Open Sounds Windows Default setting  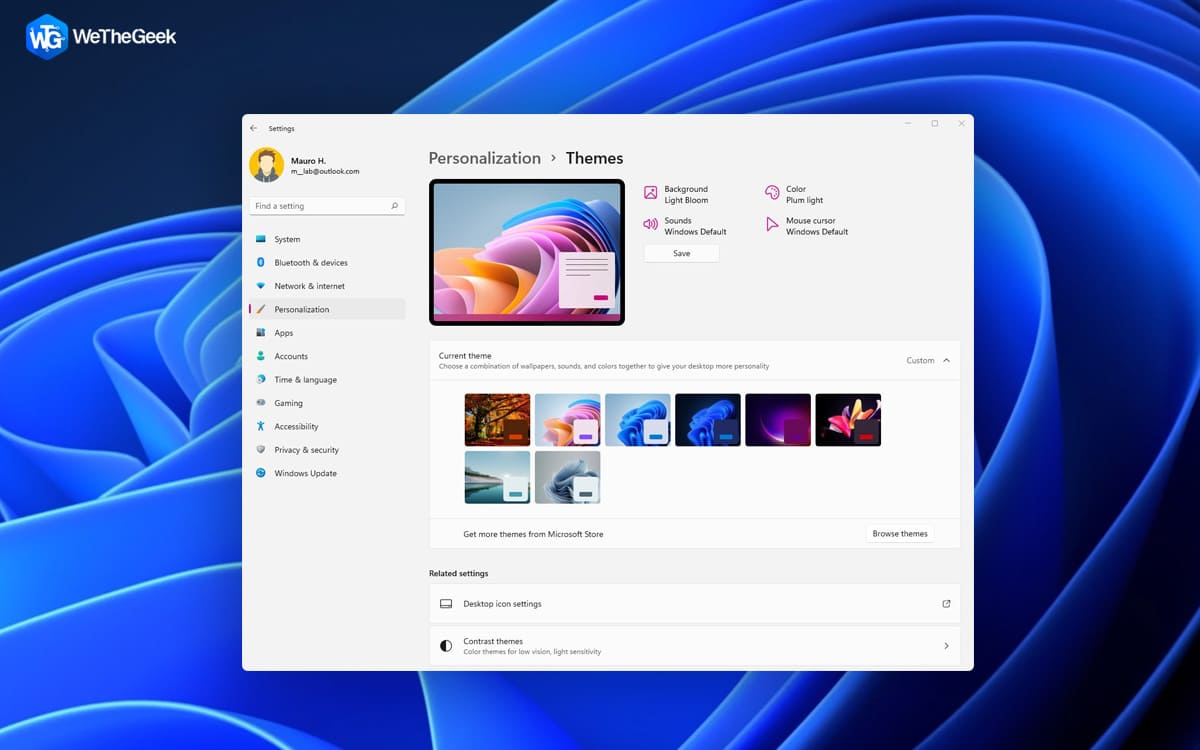pos(685,226)
